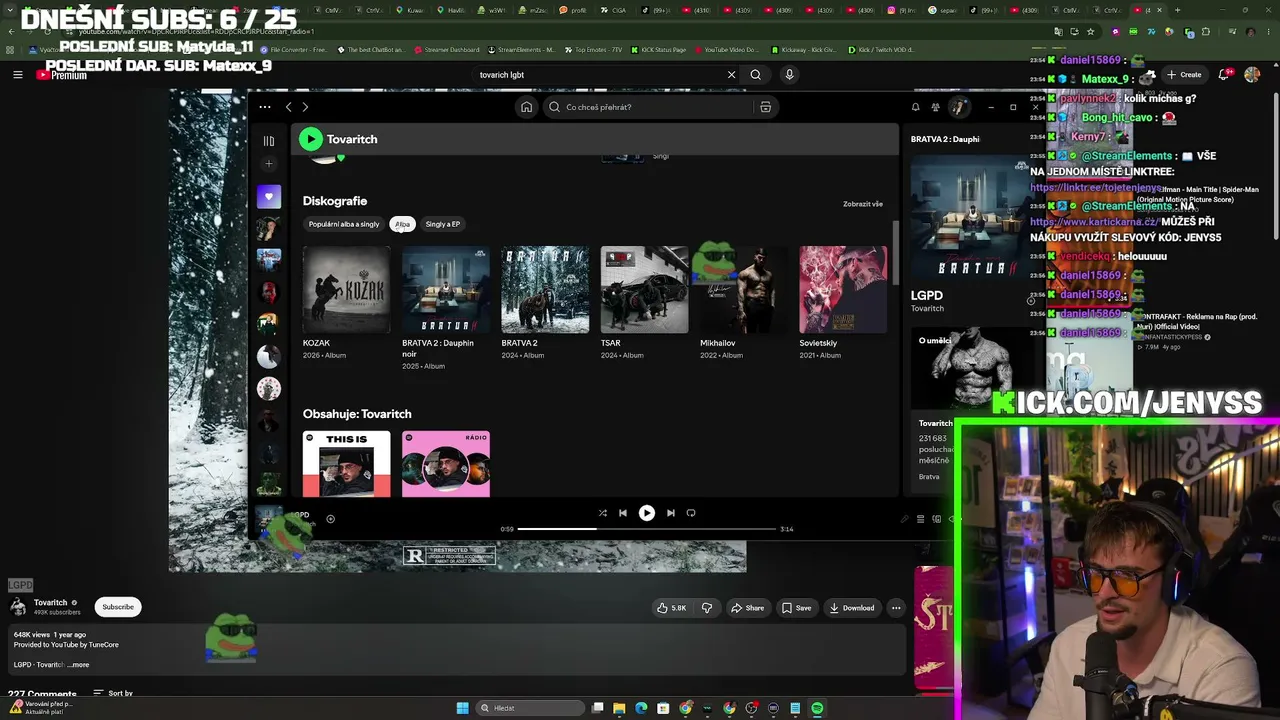Submit the YouTube search
The height and width of the screenshot is (720, 1280).
click(x=756, y=74)
